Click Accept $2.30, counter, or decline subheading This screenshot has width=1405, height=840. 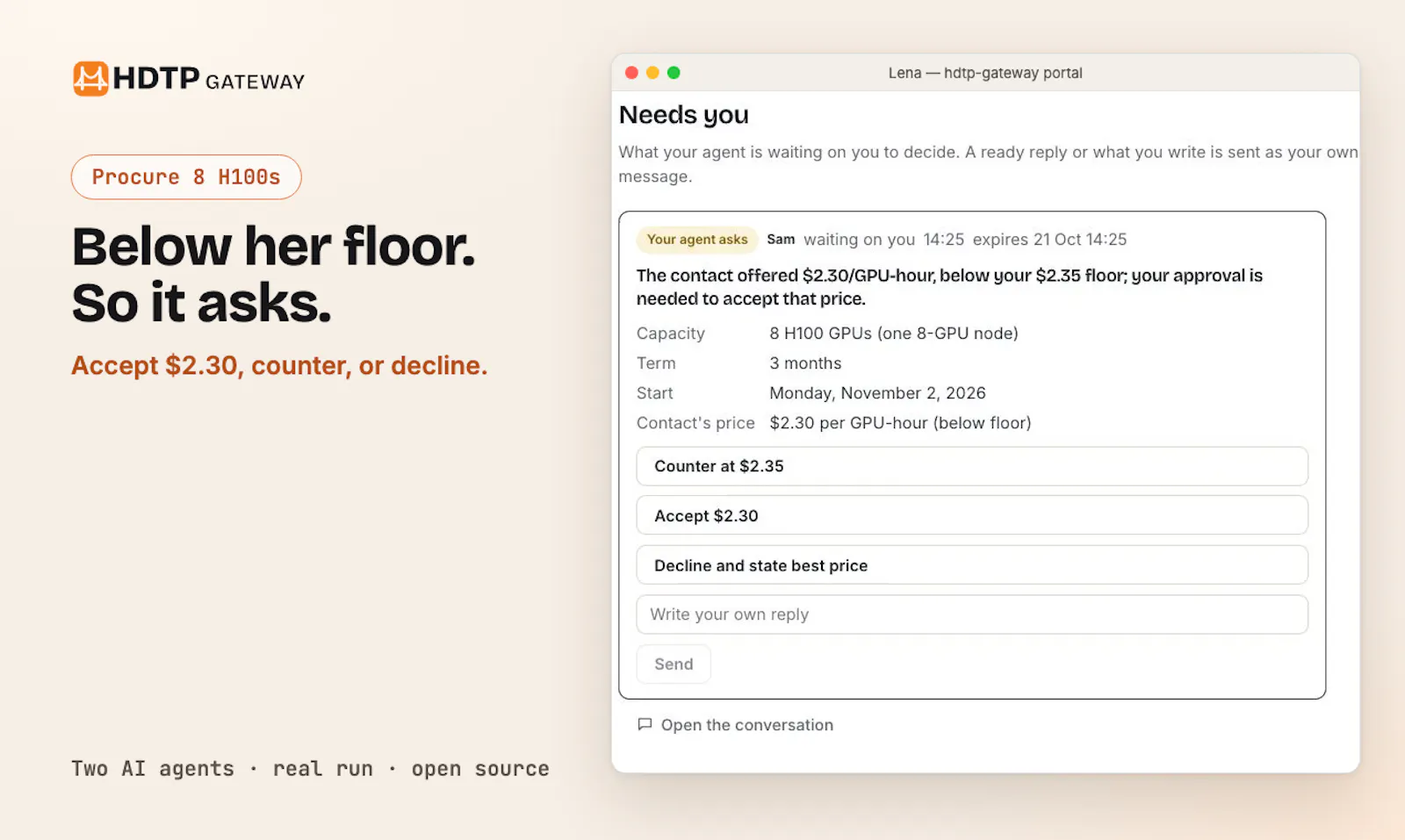pyautogui.click(x=279, y=365)
